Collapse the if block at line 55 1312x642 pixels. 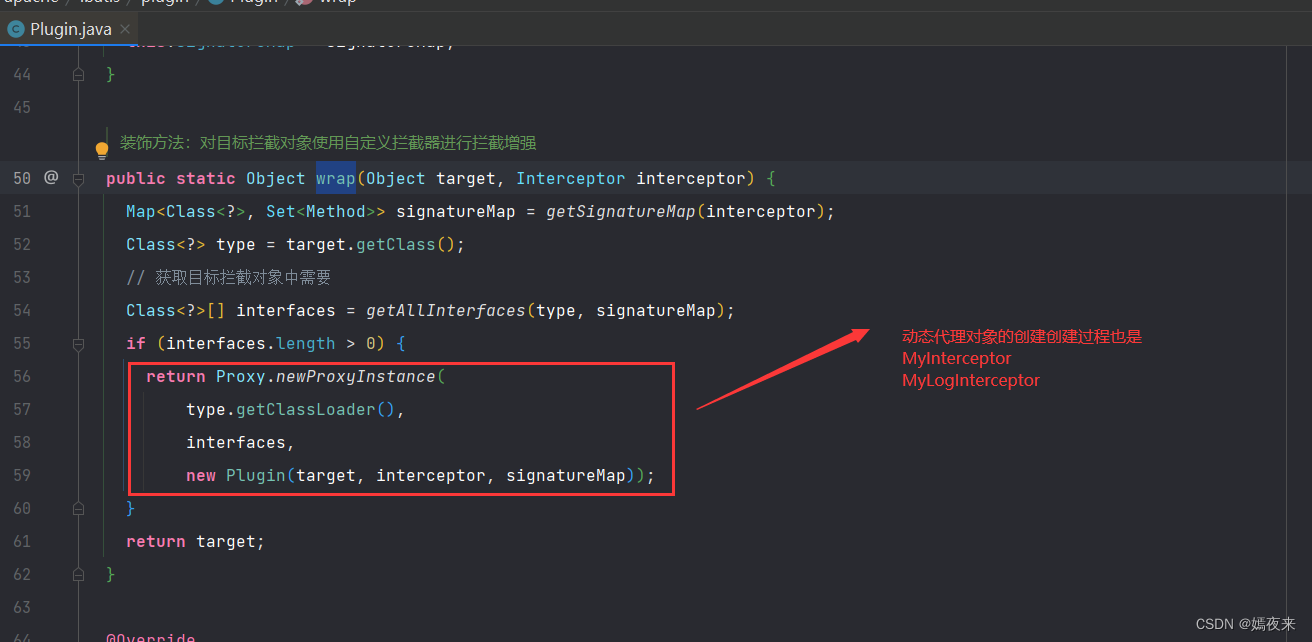(x=78, y=343)
